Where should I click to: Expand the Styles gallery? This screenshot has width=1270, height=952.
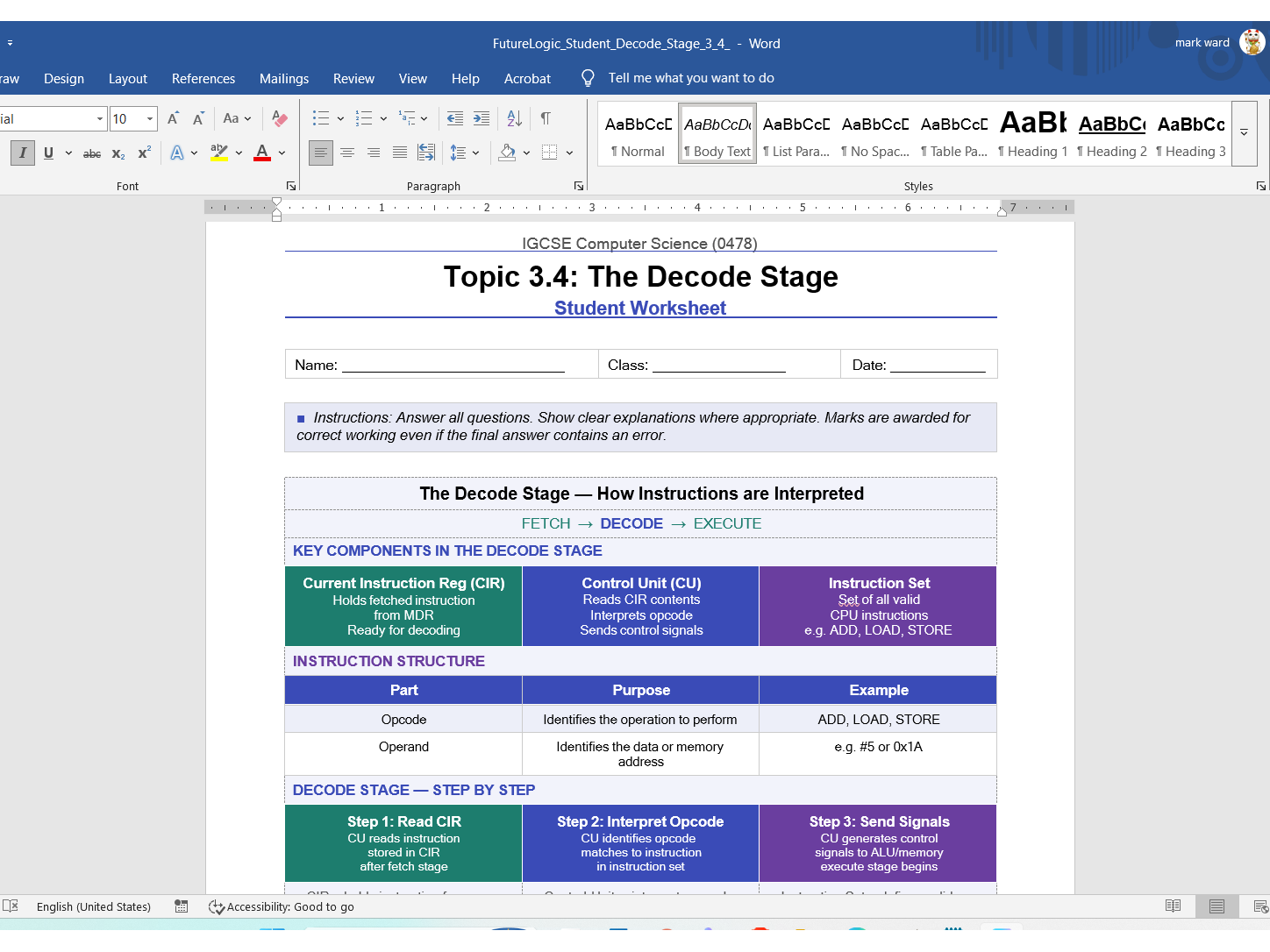pyautogui.click(x=1244, y=133)
